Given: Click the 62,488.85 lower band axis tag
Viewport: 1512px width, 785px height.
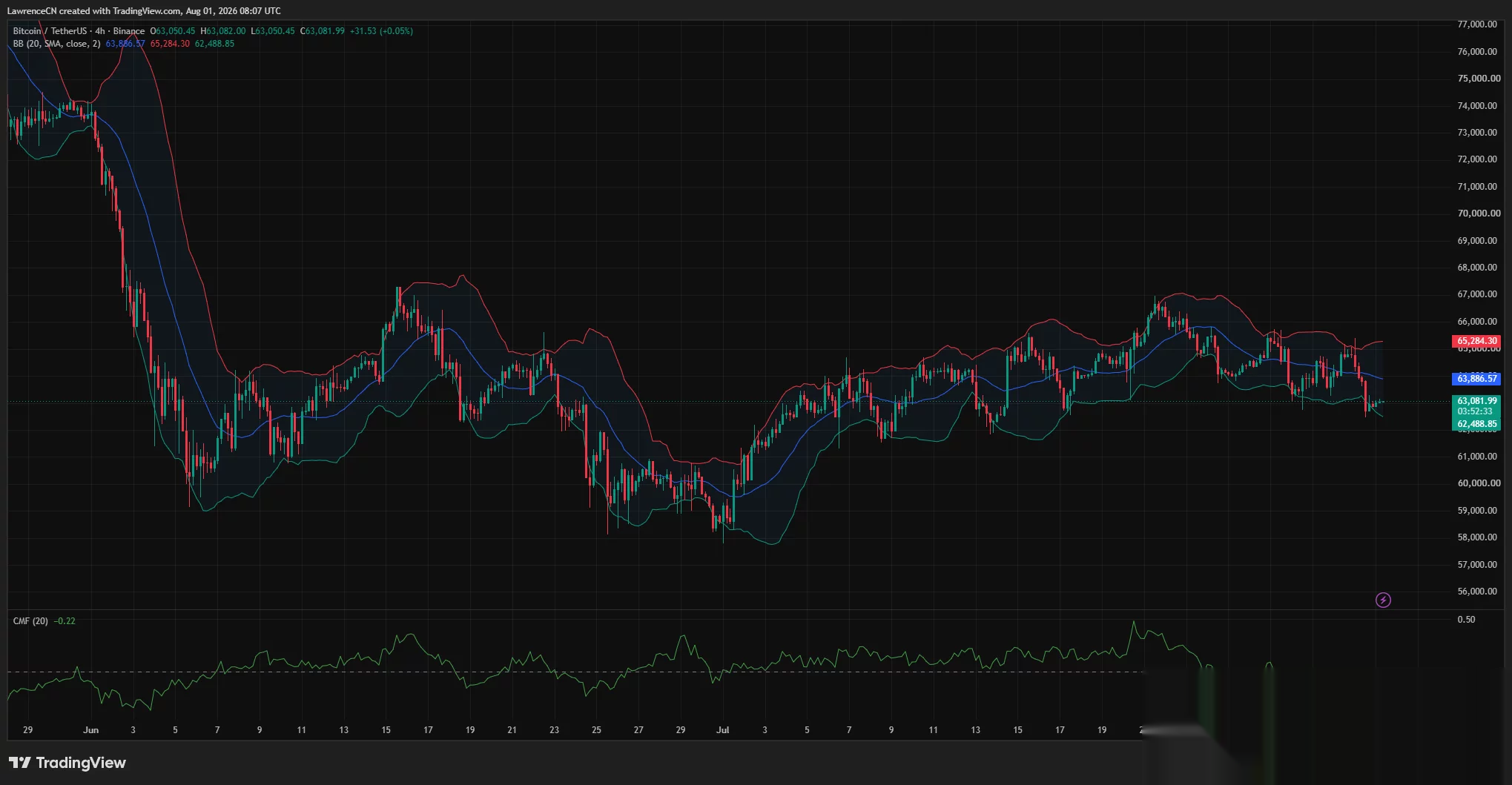Looking at the screenshot, I should tap(1476, 425).
